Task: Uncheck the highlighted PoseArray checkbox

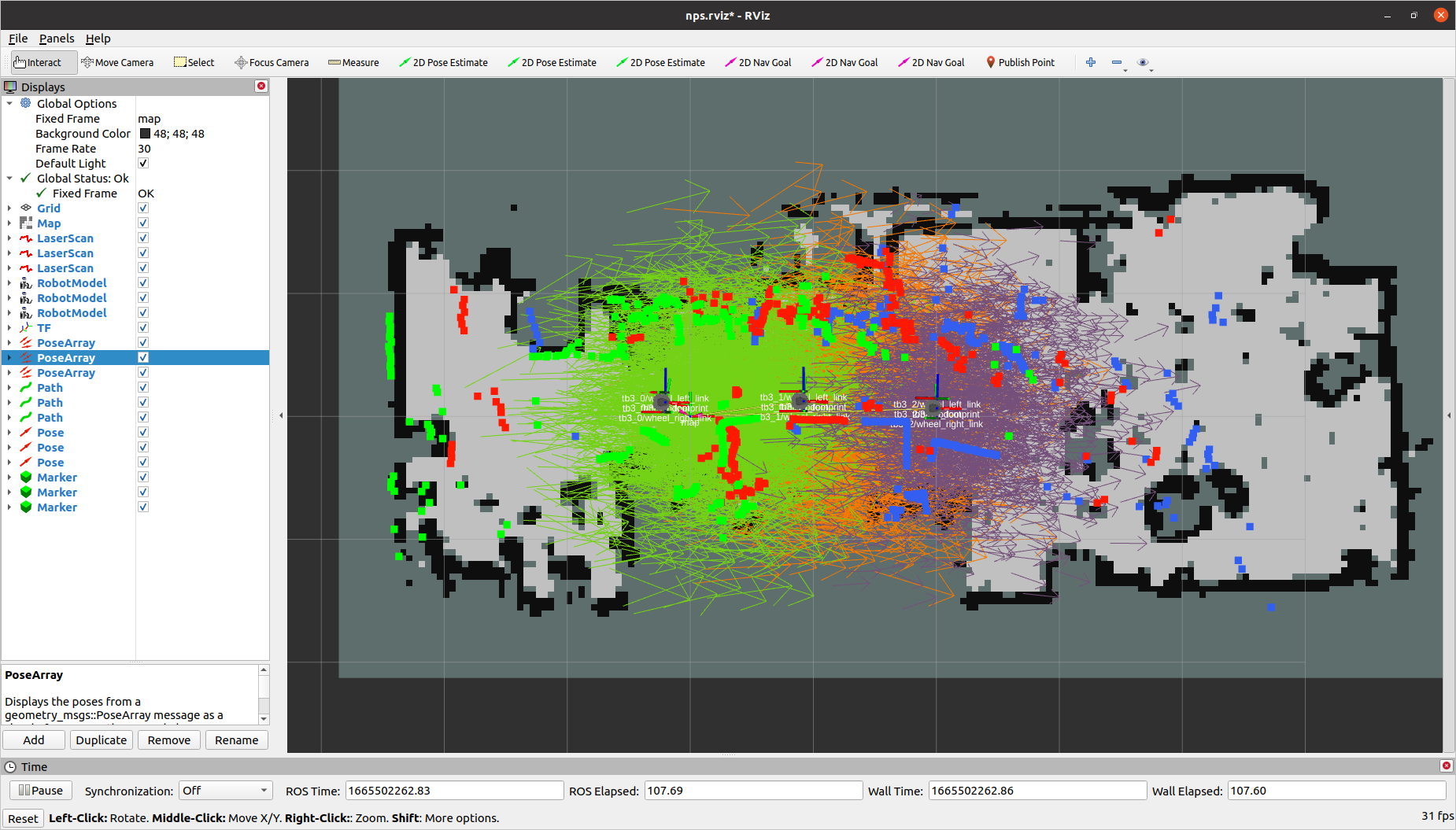Action: point(143,358)
